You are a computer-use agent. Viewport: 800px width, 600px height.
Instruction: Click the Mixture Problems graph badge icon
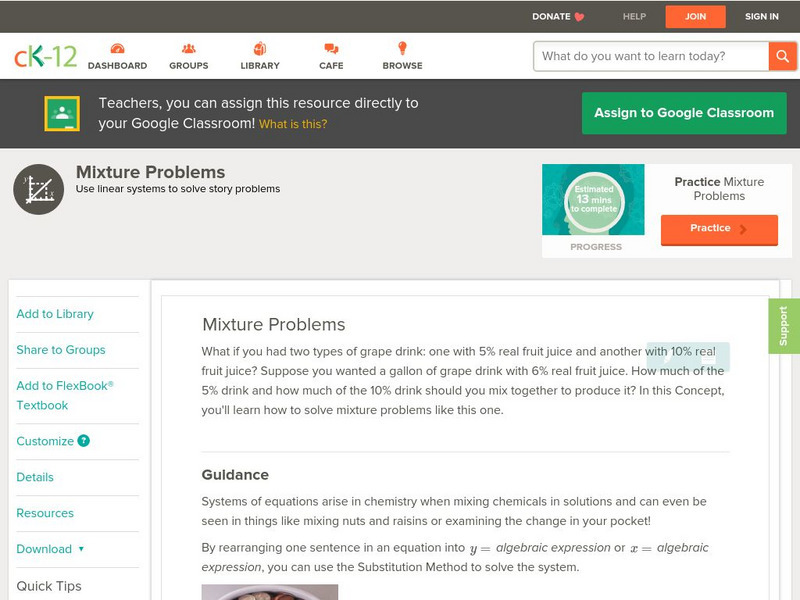(x=37, y=186)
